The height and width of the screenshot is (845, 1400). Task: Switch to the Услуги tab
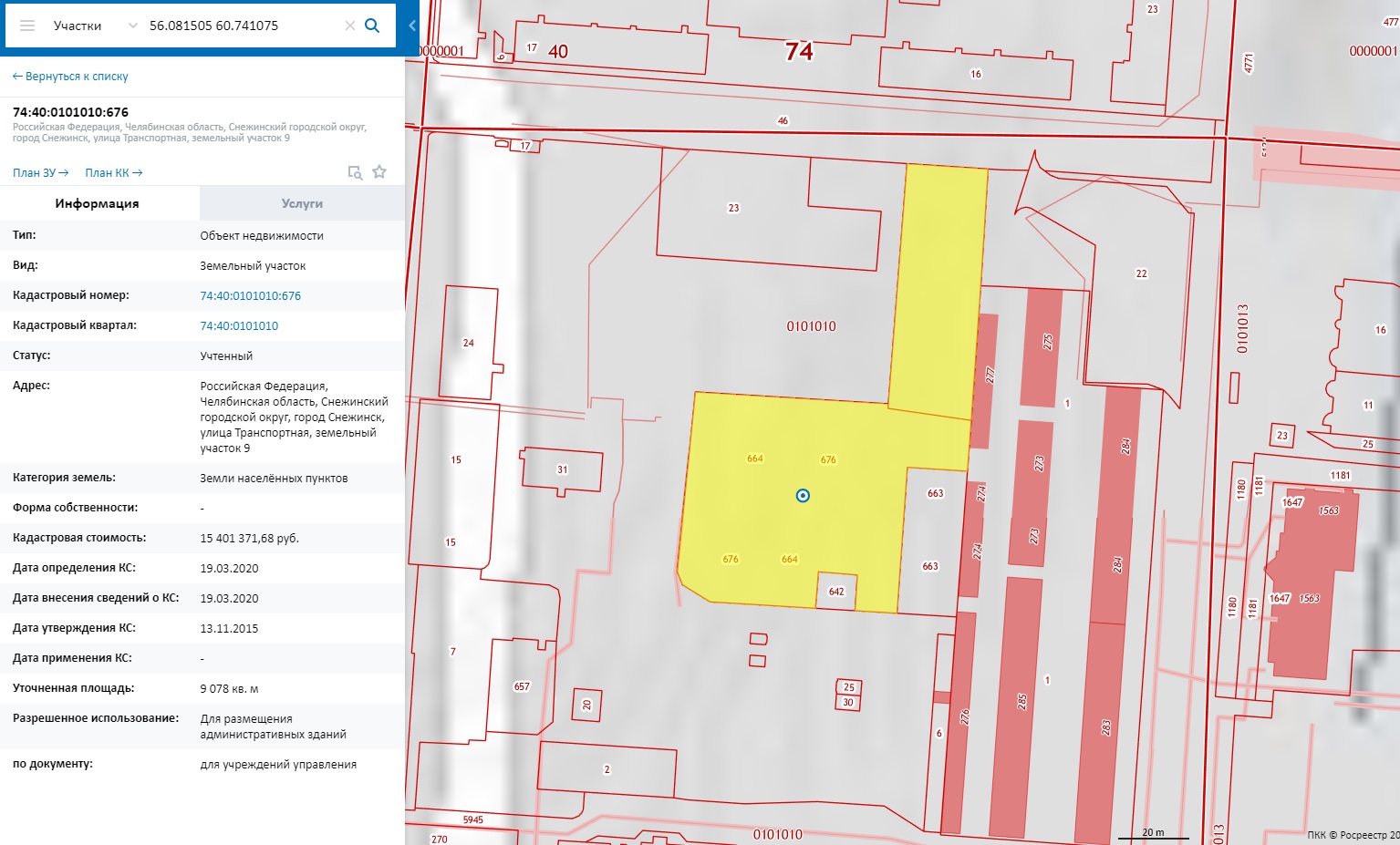coord(302,203)
